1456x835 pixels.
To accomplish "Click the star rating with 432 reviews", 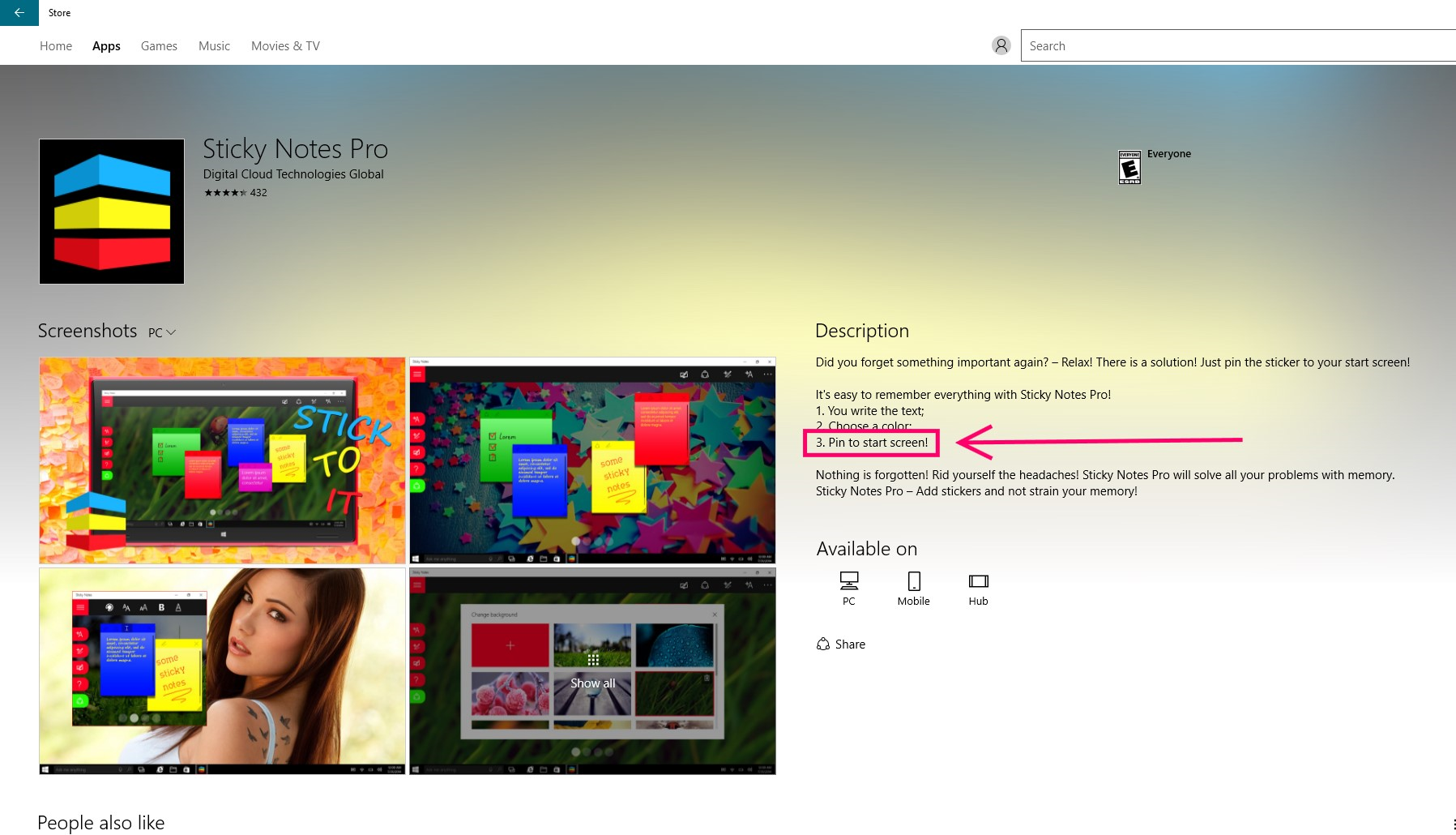I will [235, 193].
